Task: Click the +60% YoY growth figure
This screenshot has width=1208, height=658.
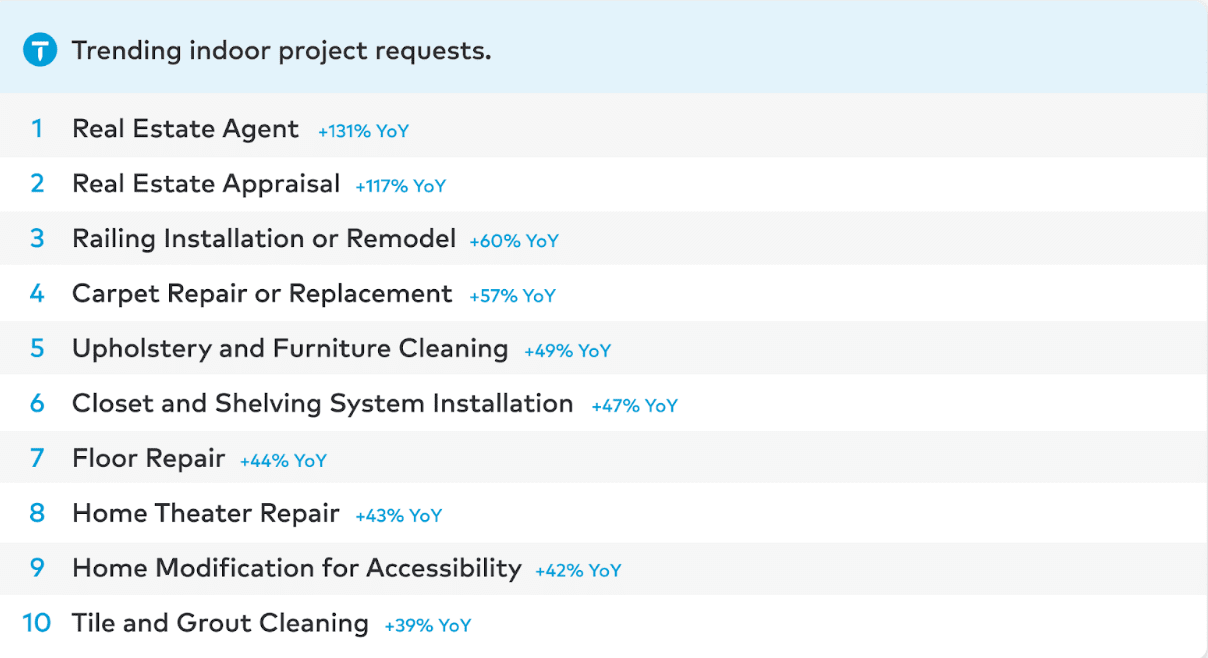Action: (514, 241)
